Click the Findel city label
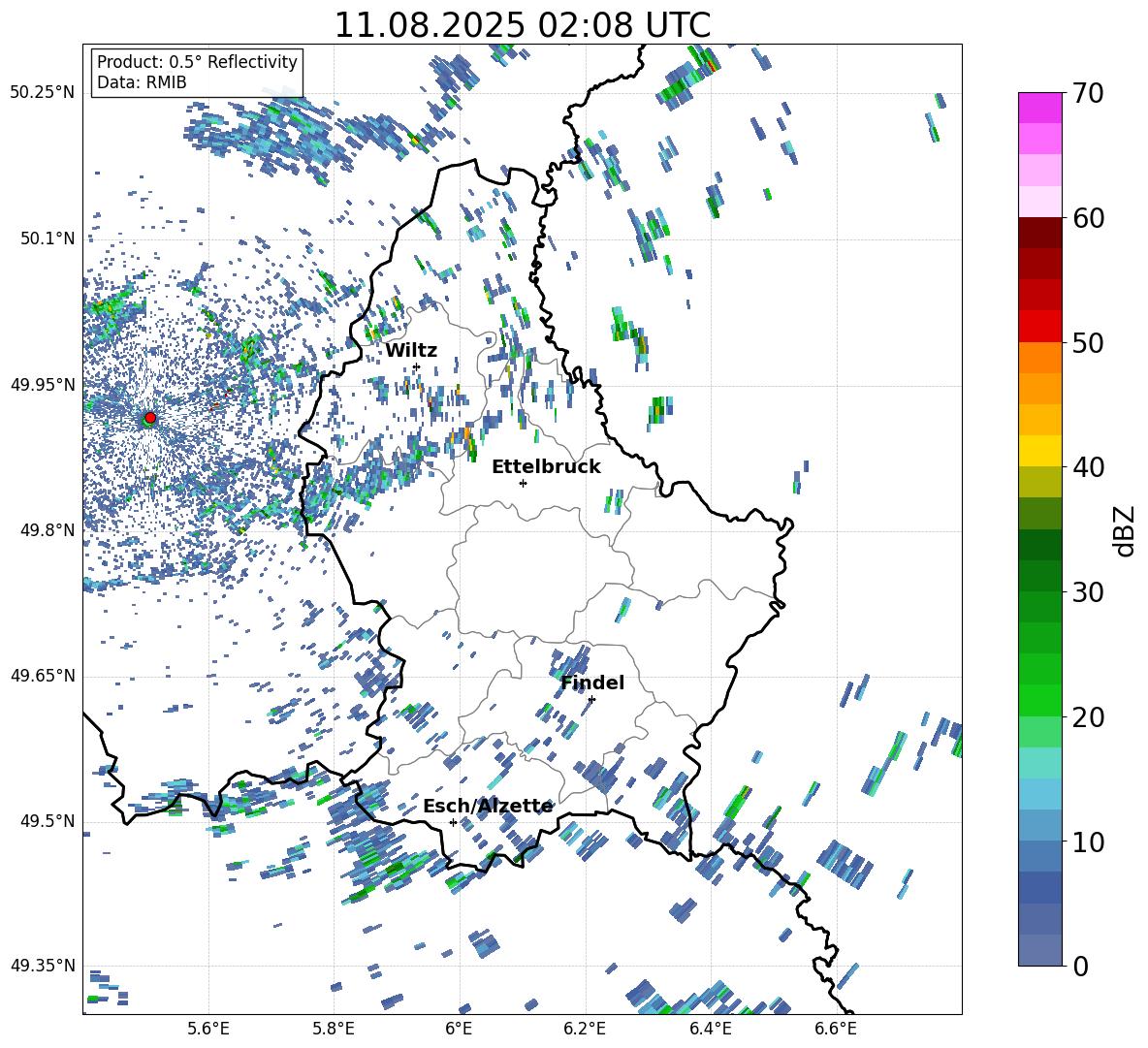Screen dimensions: 1148x1048 coord(592,683)
